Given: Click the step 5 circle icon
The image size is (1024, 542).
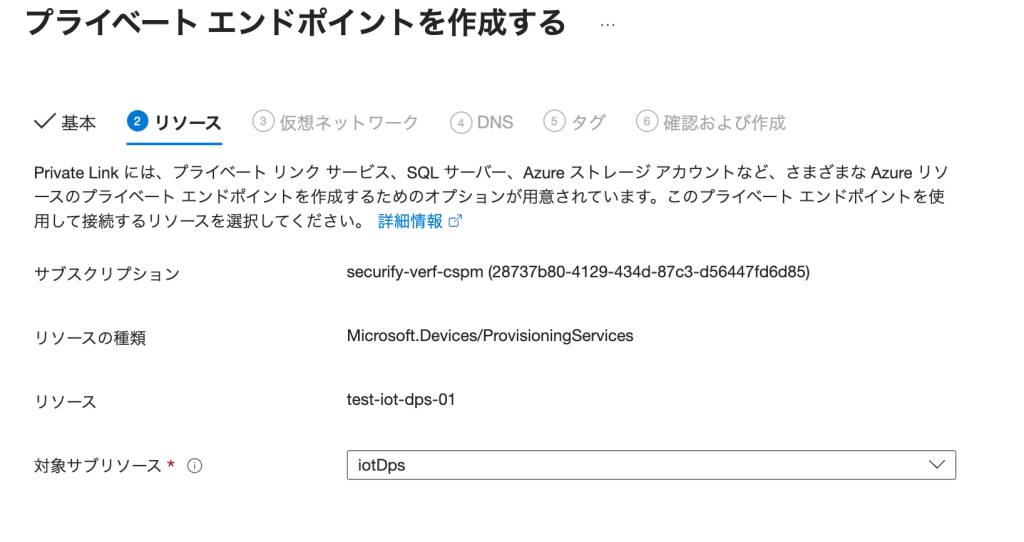Looking at the screenshot, I should coord(554,122).
